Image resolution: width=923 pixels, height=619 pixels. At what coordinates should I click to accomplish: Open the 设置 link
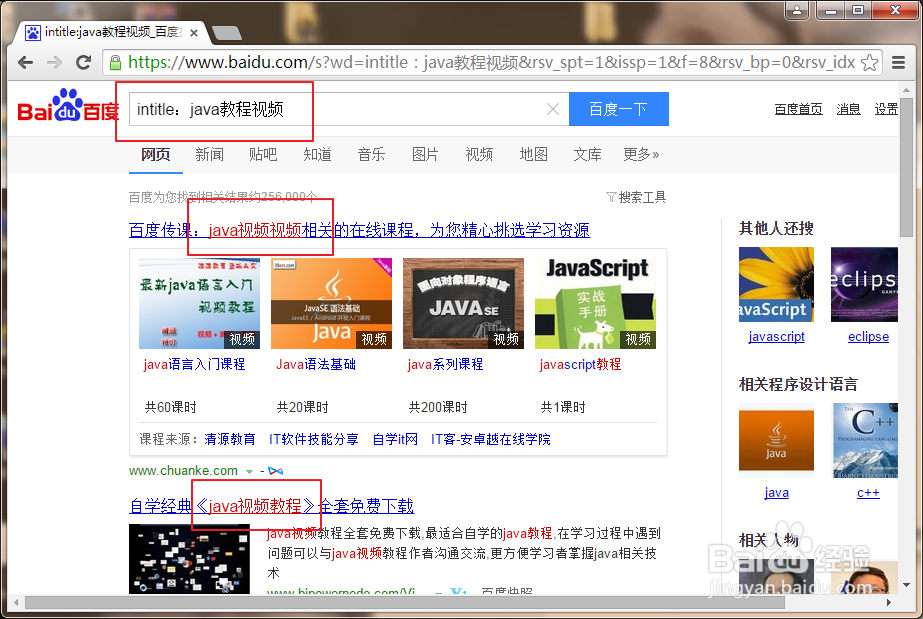[886, 109]
